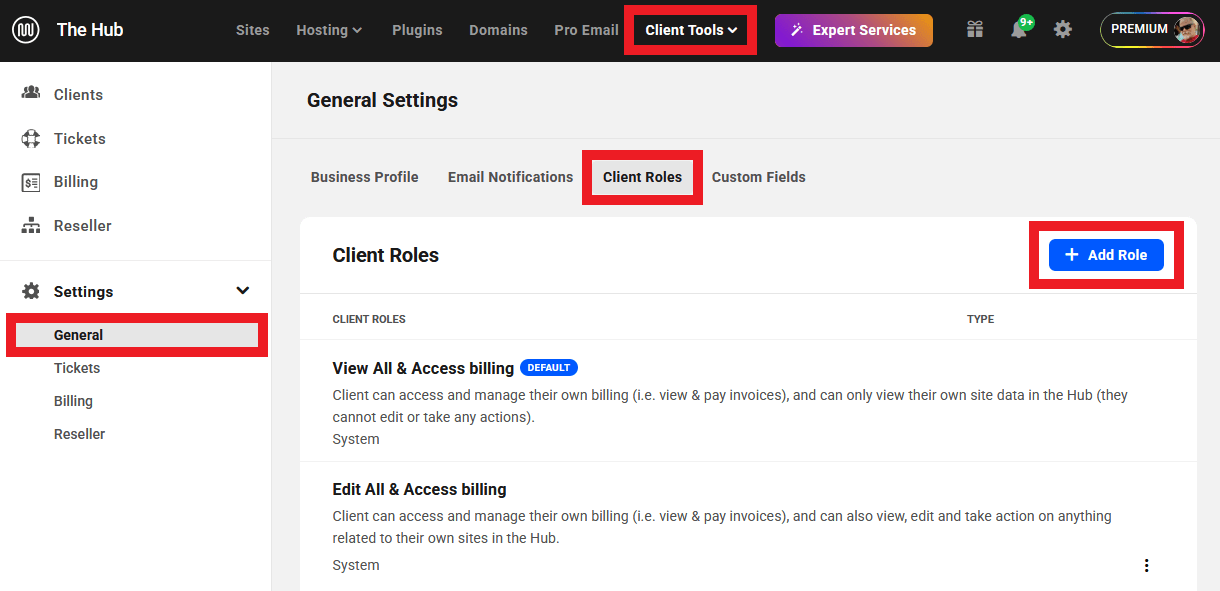The height and width of the screenshot is (591, 1220).
Task: Open Pro Email in top navigation
Action: click(586, 30)
